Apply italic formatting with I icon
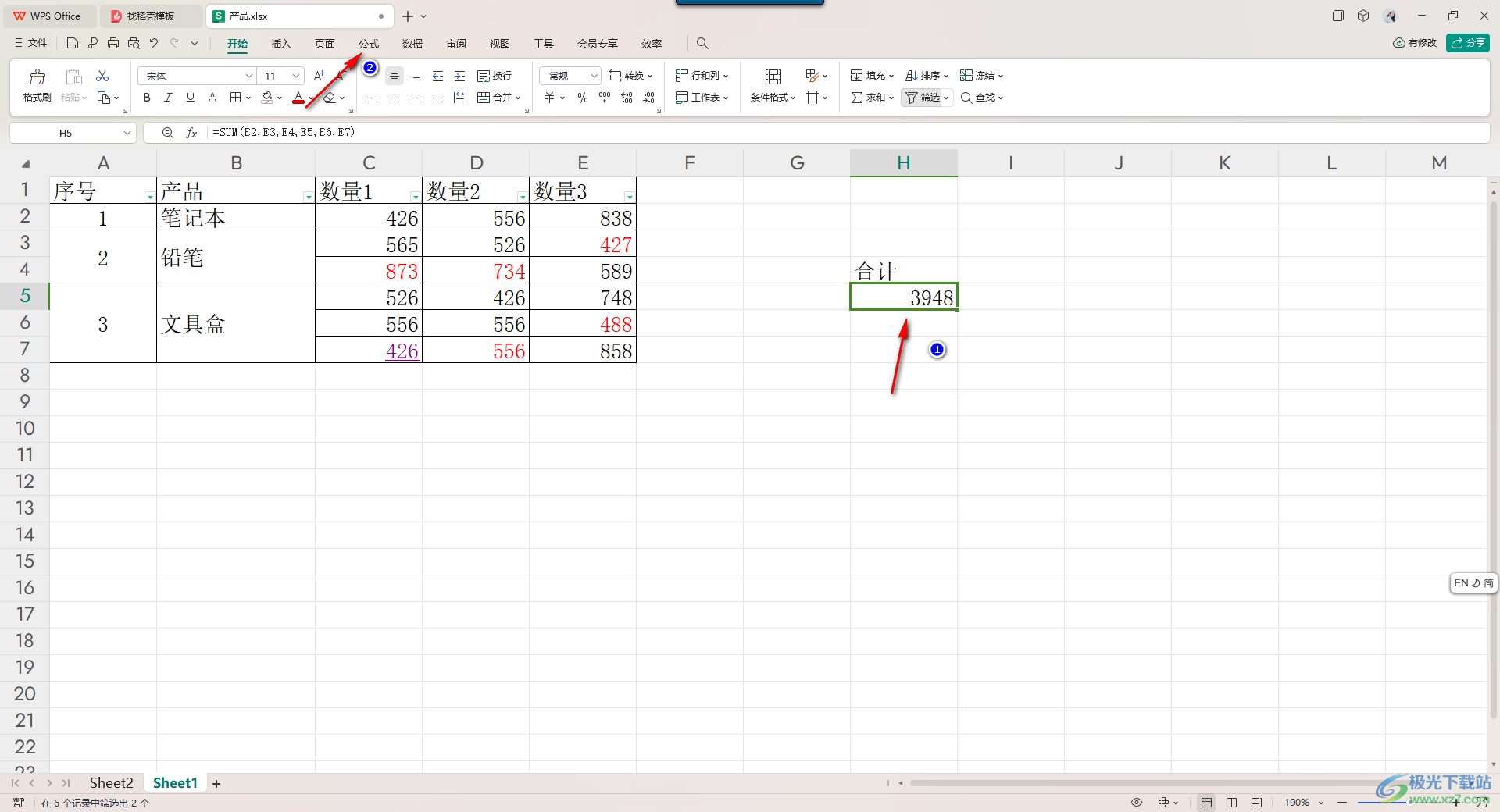The image size is (1500, 812). [x=168, y=98]
